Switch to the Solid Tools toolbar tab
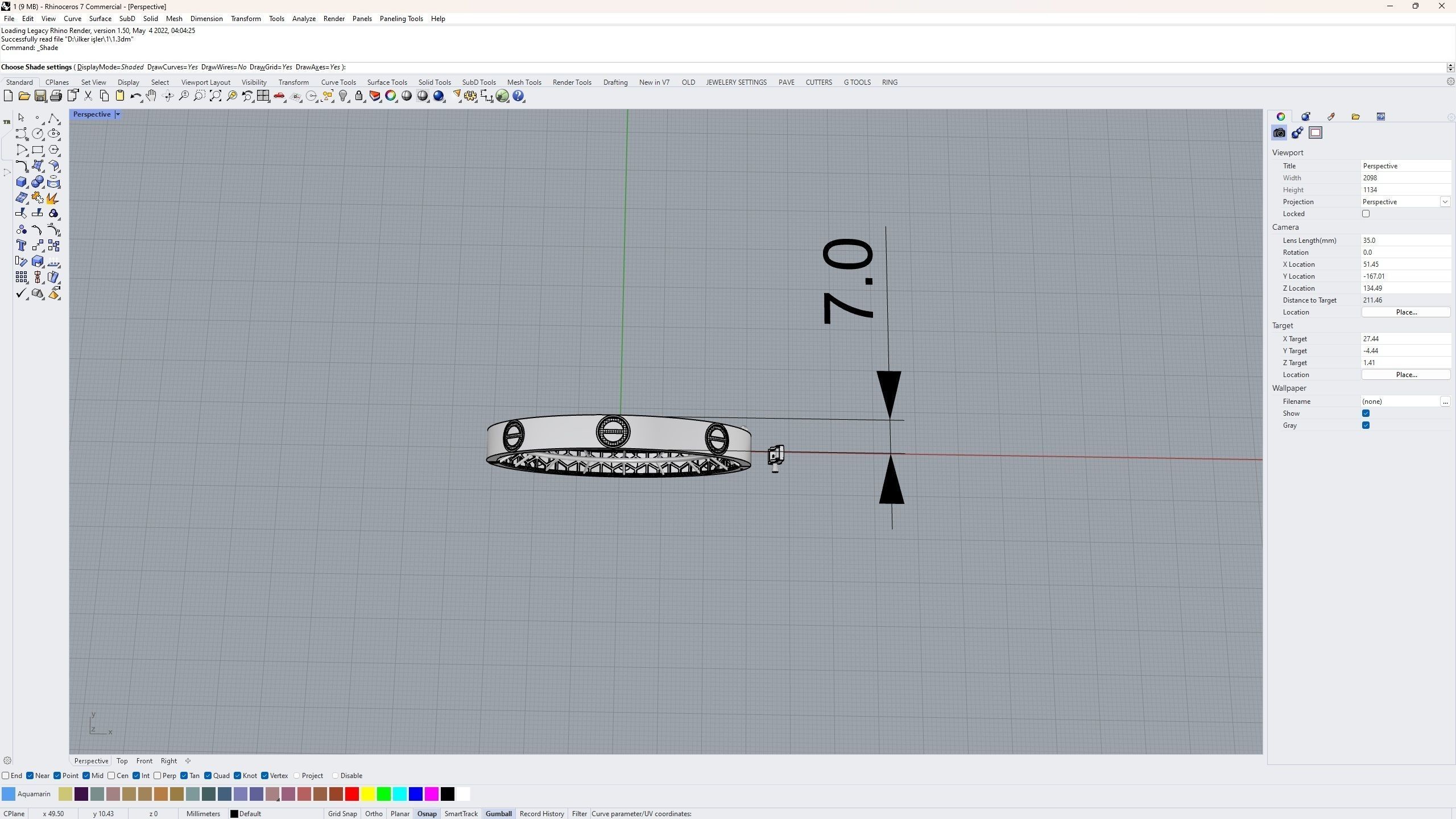 435,82
